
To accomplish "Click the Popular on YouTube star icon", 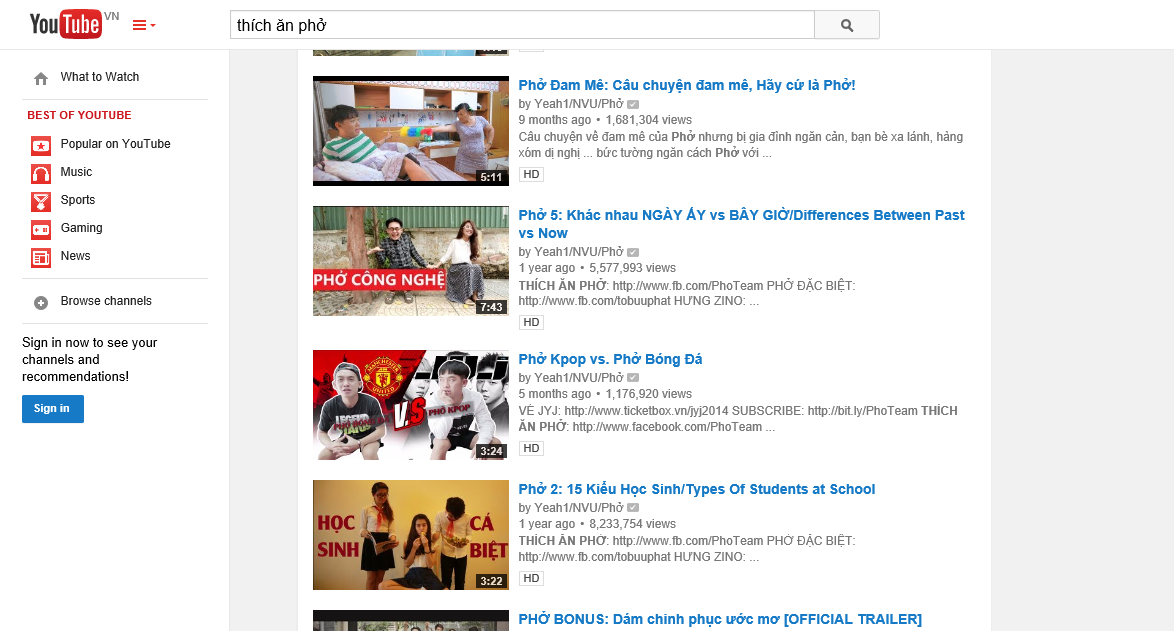I will coord(41,145).
